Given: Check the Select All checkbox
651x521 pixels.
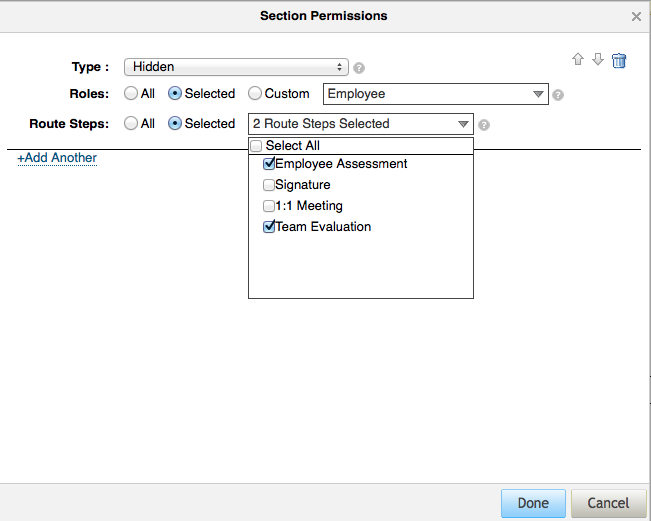Looking at the screenshot, I should [256, 146].
